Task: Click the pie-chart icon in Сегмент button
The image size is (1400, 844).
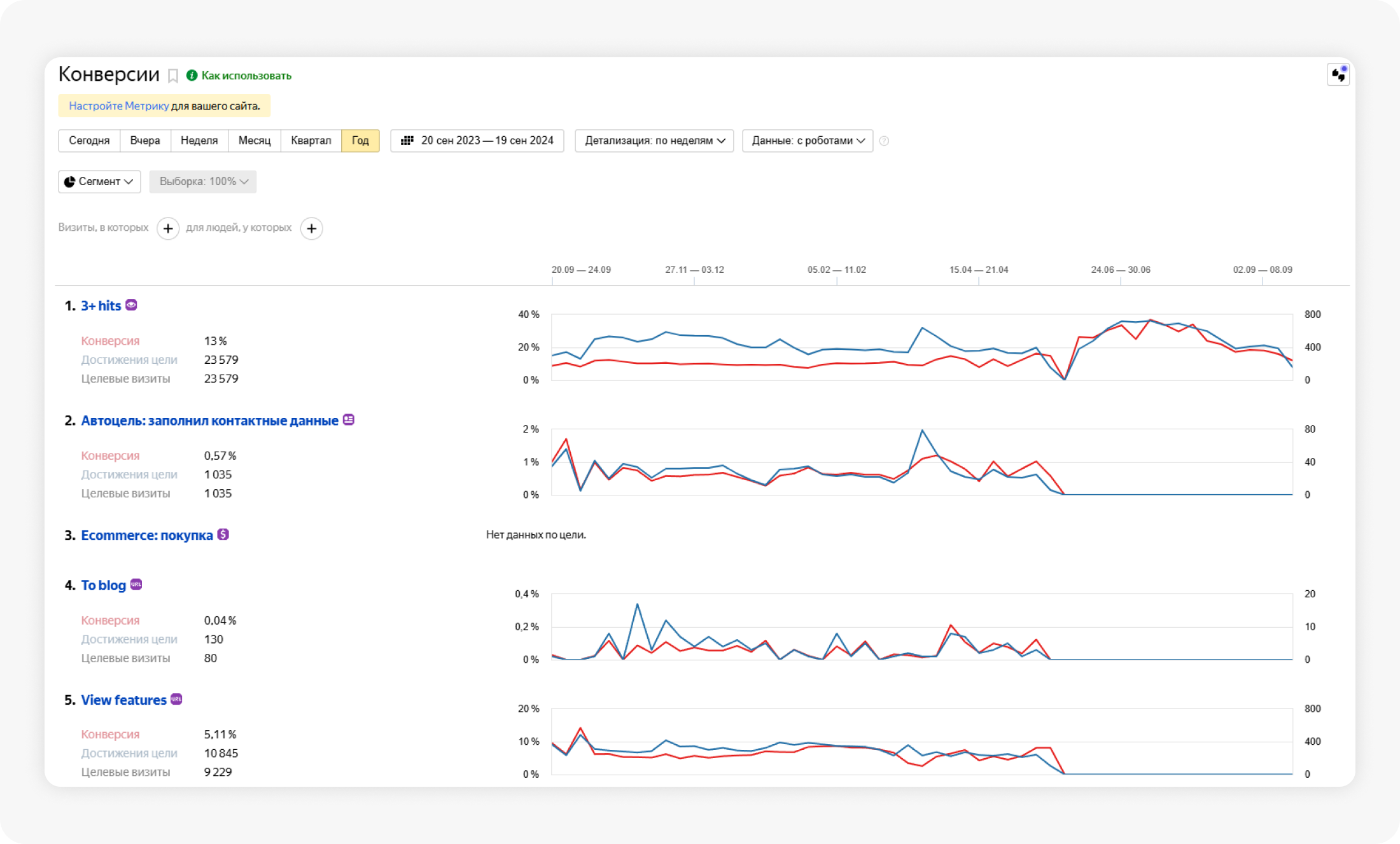Action: tap(69, 182)
